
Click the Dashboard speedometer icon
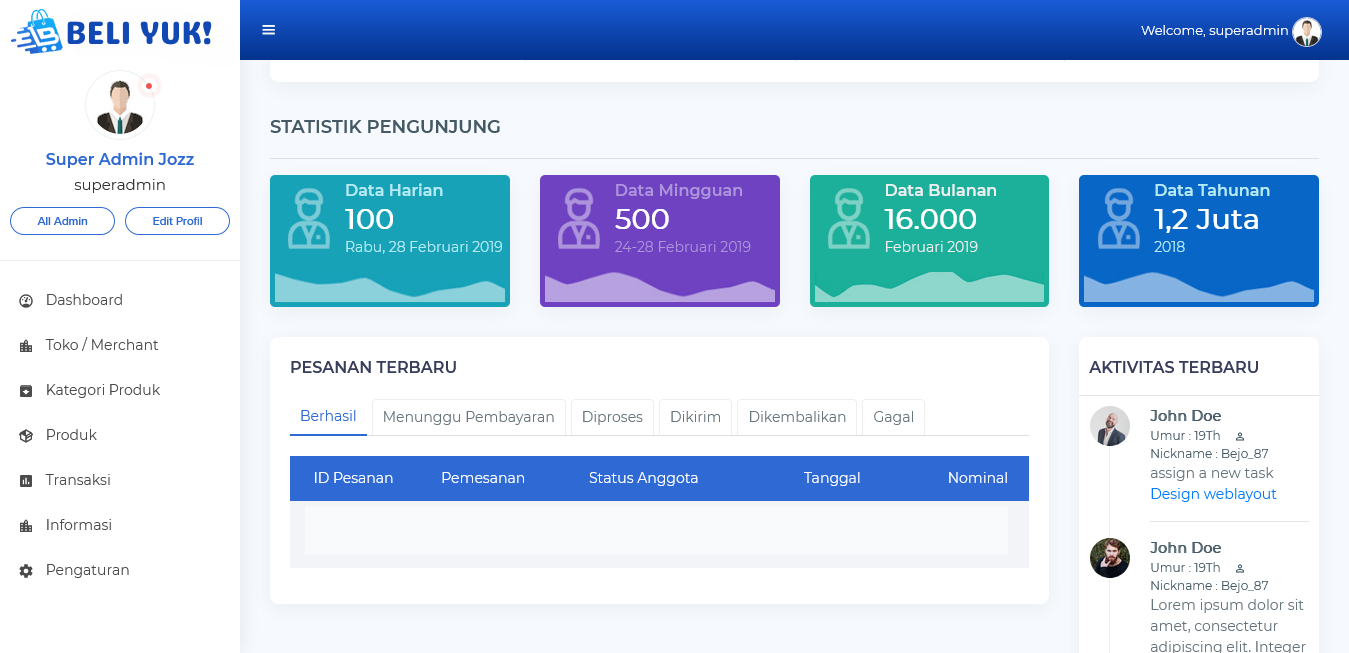pos(26,300)
